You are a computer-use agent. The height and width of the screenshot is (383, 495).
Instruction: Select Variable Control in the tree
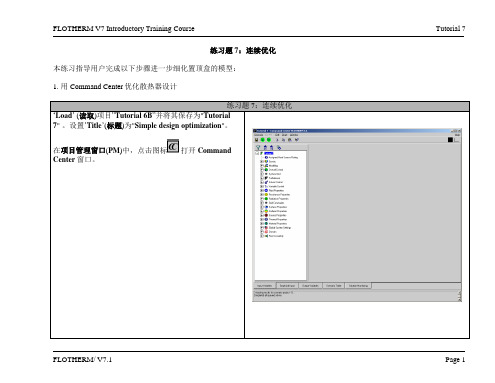click(x=276, y=186)
